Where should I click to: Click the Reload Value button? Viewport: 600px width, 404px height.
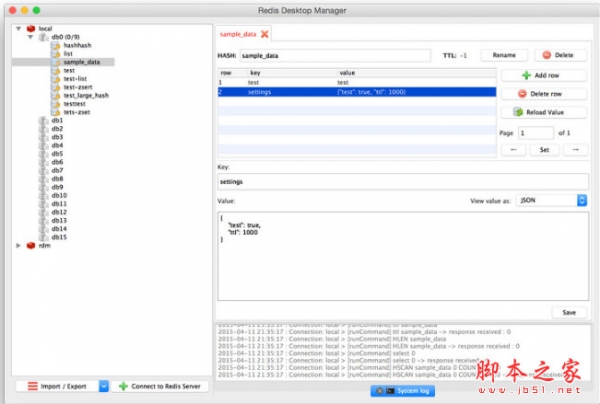click(543, 112)
